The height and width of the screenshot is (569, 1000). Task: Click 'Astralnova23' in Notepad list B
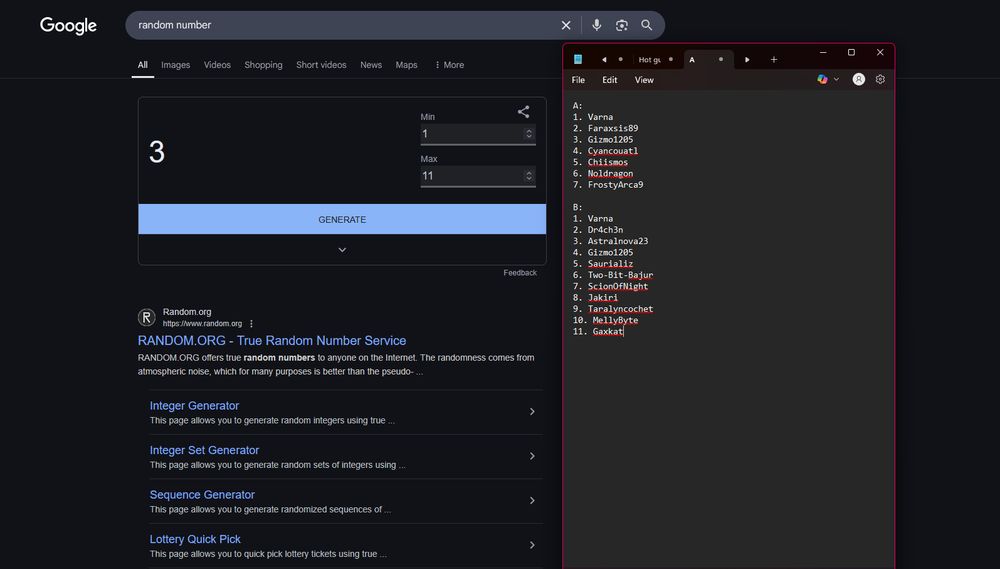(618, 241)
